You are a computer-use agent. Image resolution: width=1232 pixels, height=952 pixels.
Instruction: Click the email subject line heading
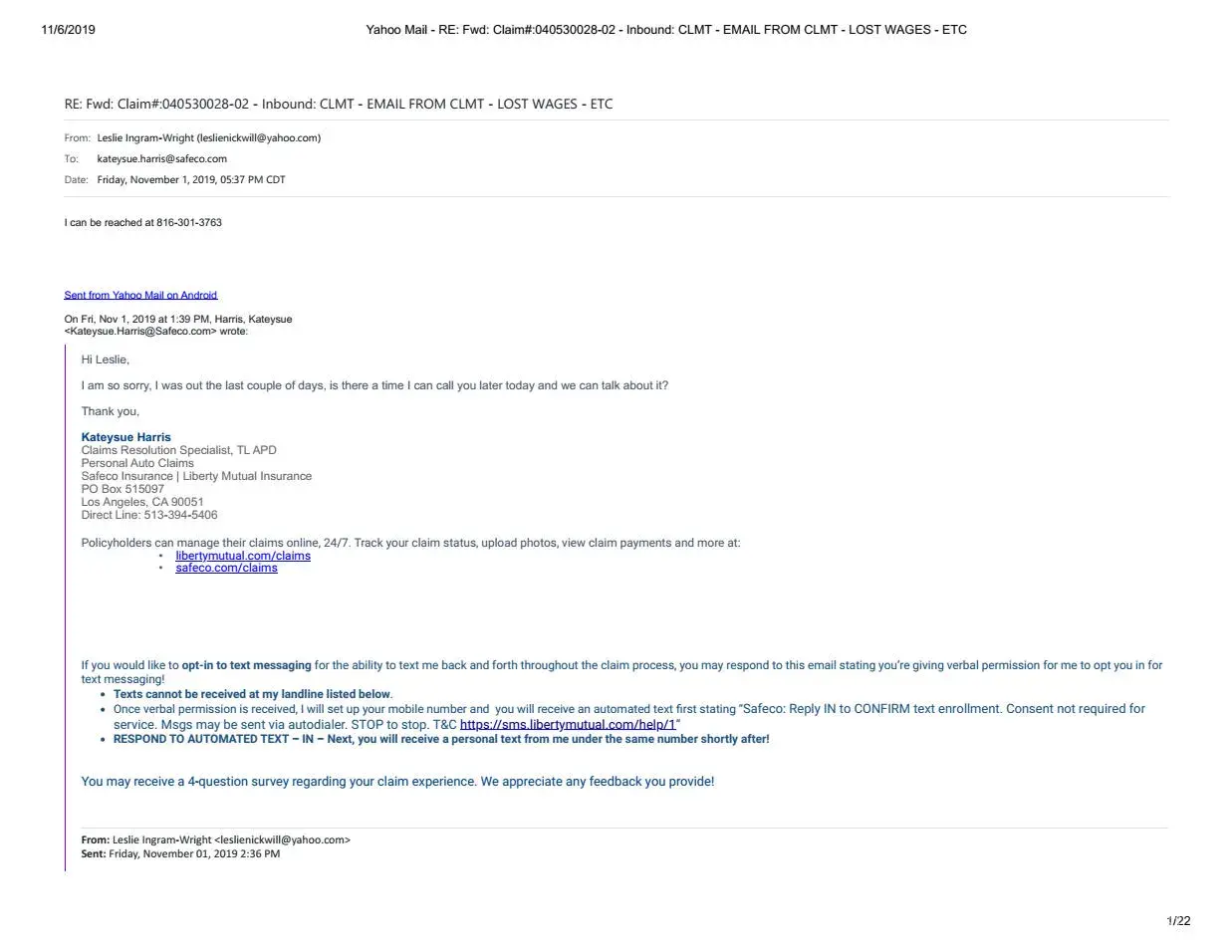[339, 104]
